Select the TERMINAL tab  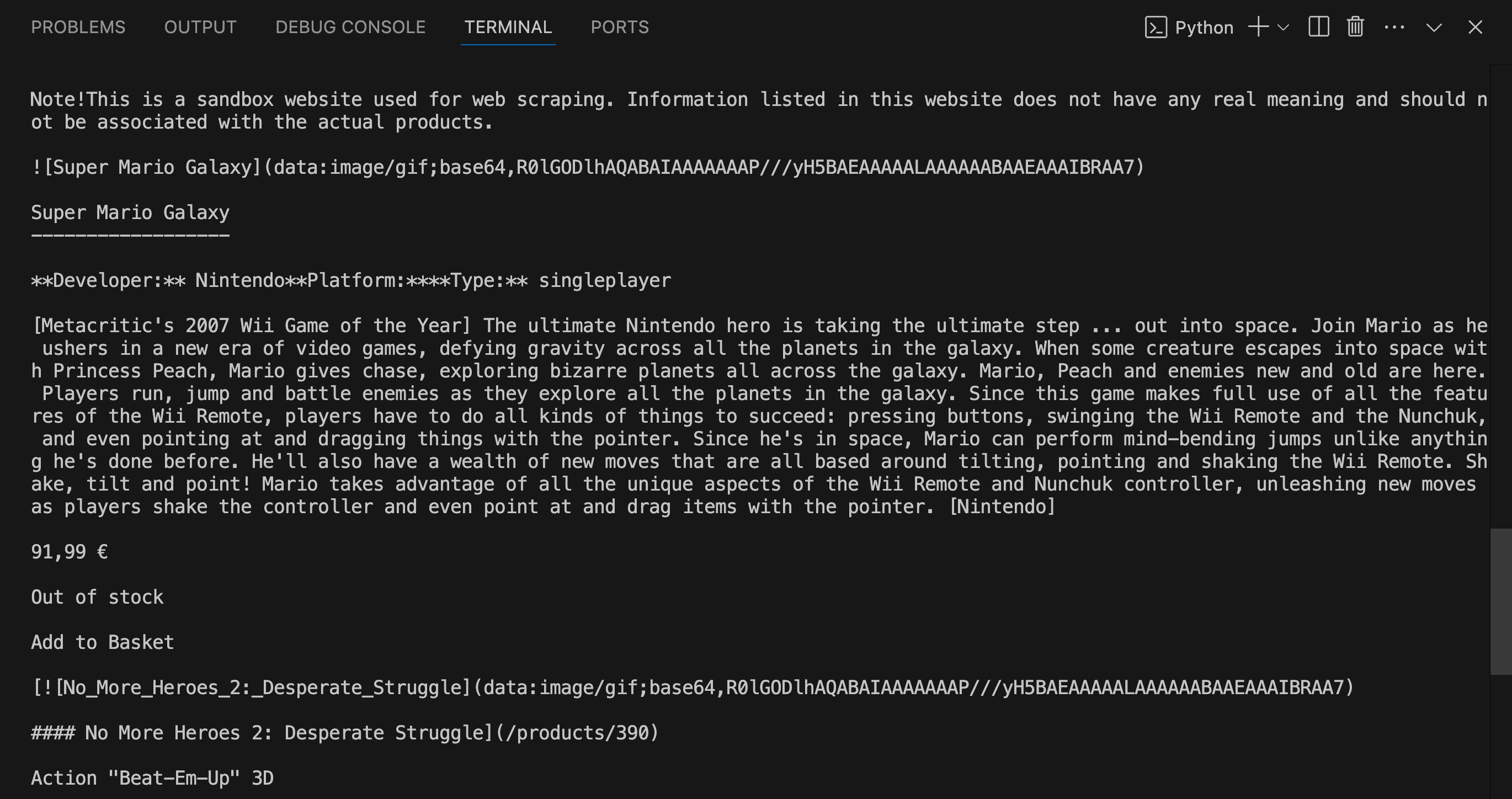pos(508,27)
